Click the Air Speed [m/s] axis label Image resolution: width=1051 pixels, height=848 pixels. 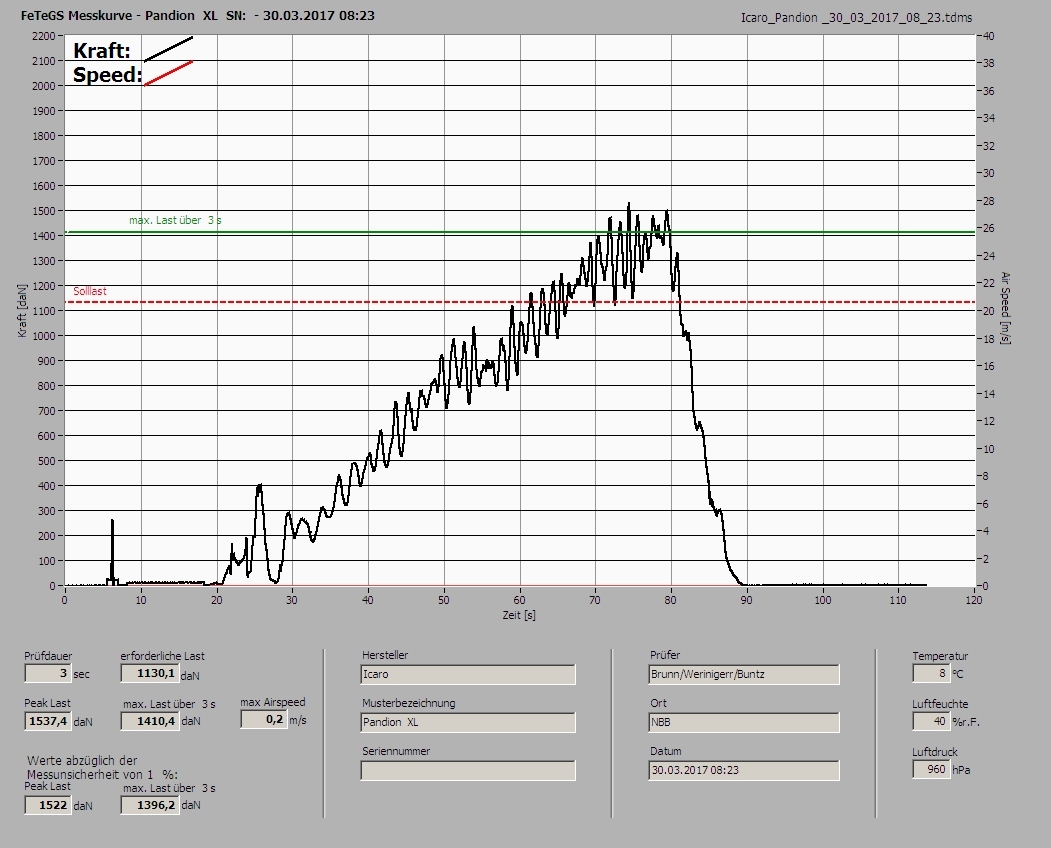click(1005, 308)
